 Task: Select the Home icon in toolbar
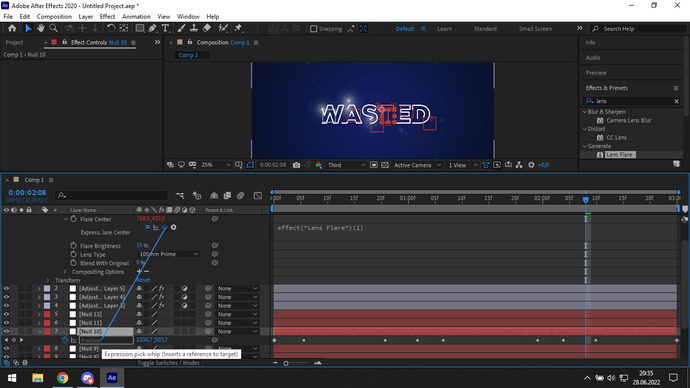pyautogui.click(x=12, y=29)
